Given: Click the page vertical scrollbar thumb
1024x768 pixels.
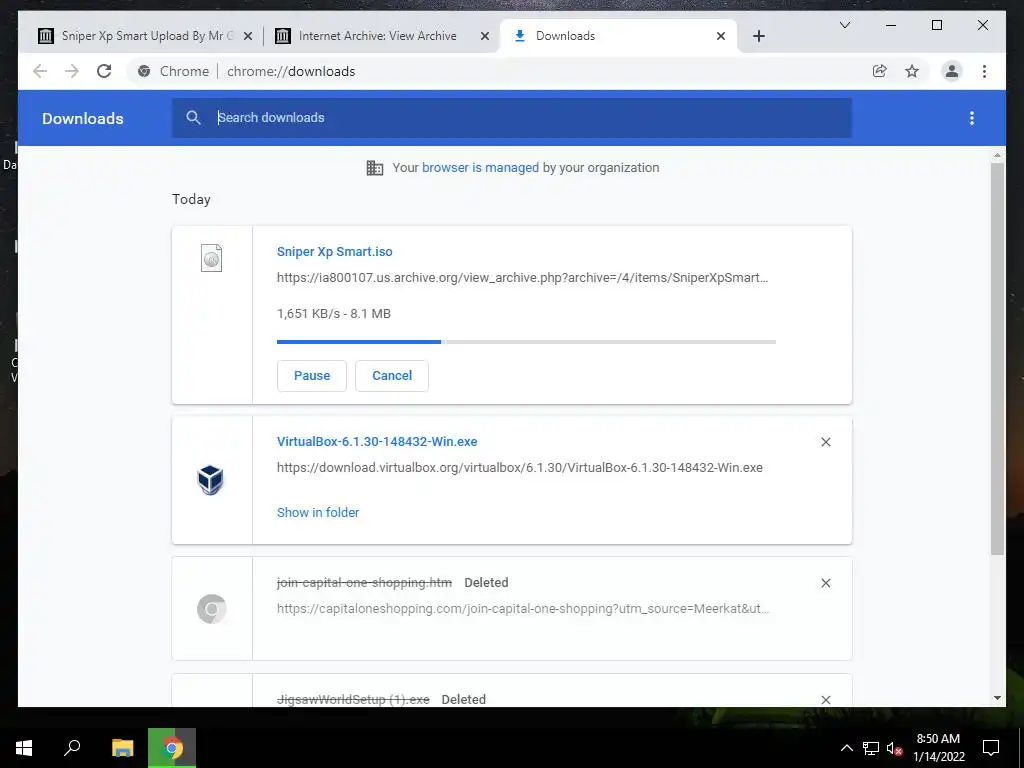Looking at the screenshot, I should 997,359.
